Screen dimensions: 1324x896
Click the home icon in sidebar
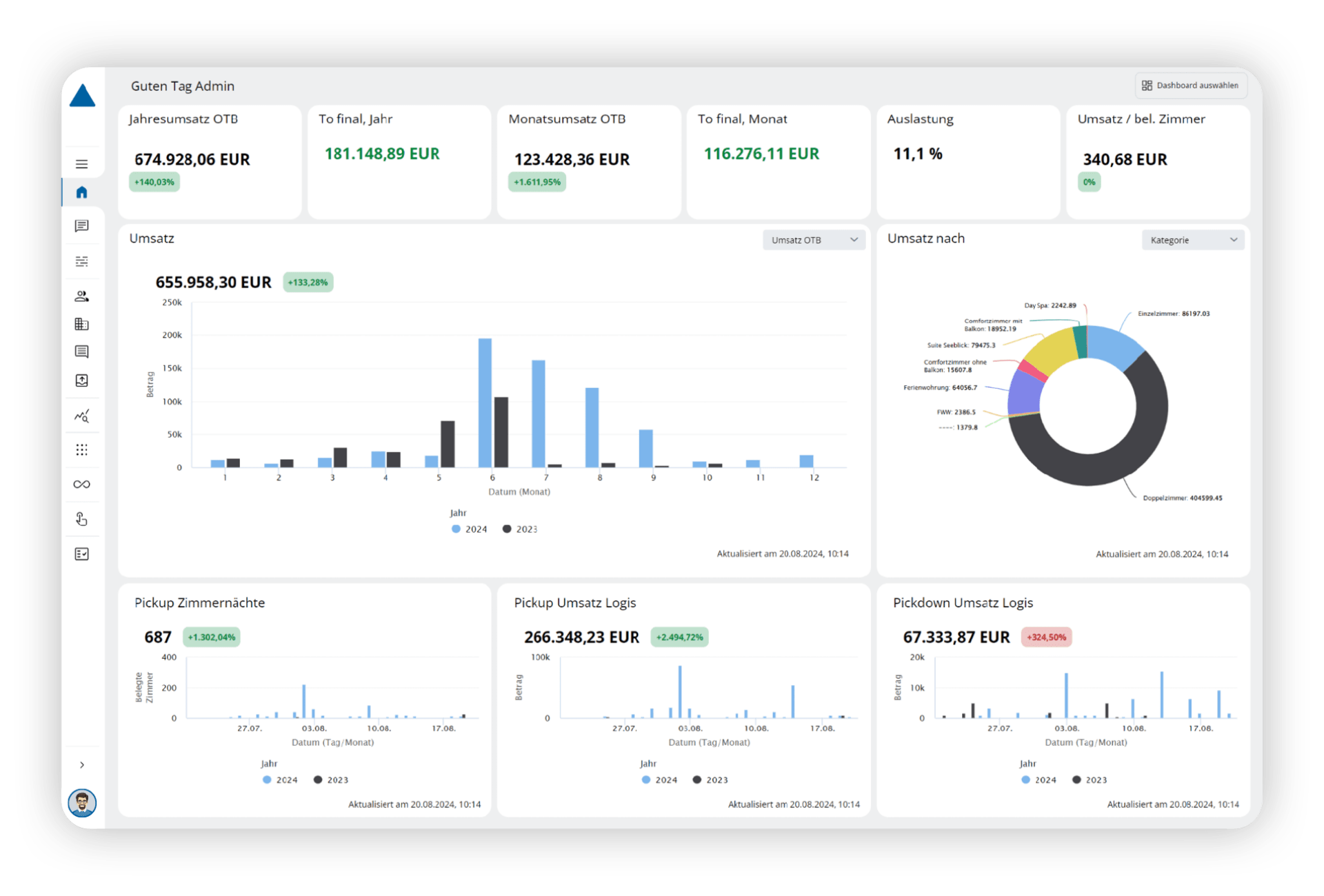click(x=81, y=192)
